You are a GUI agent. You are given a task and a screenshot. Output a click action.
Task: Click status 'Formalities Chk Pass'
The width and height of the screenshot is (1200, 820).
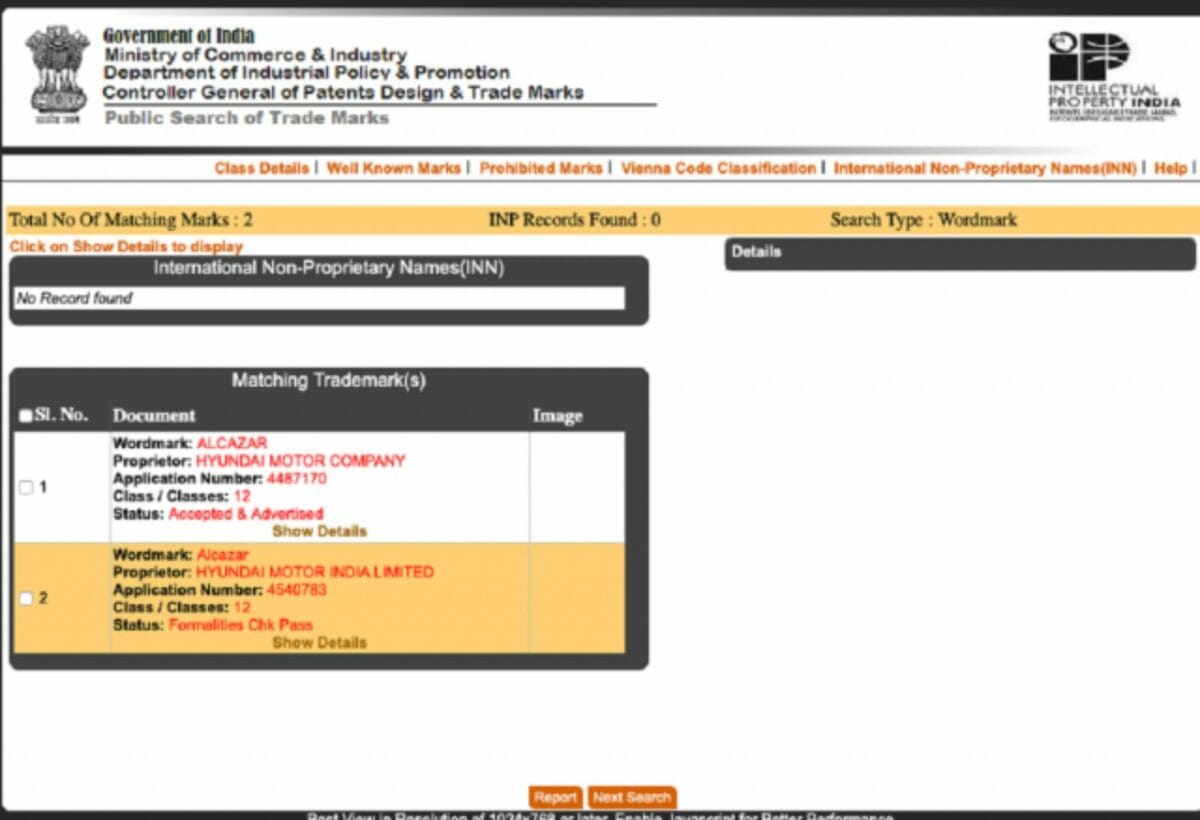240,625
